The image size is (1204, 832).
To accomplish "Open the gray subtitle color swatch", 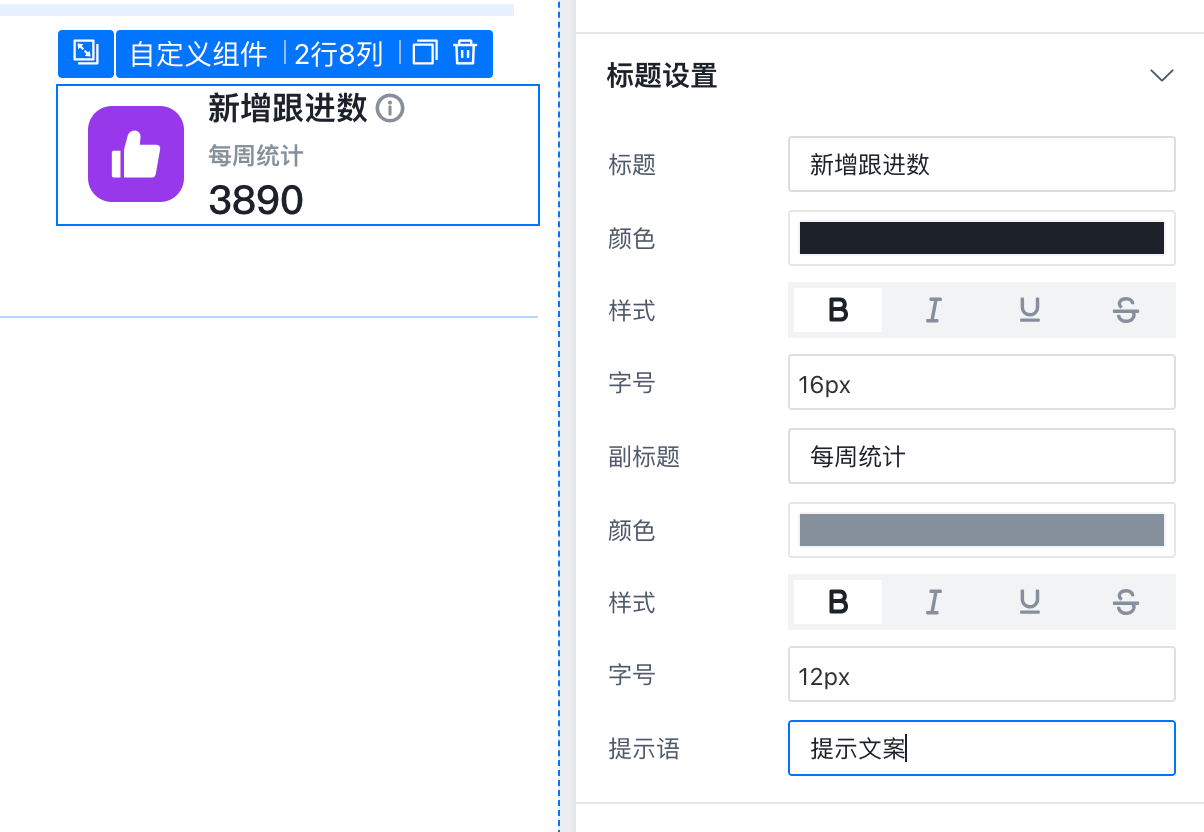I will point(981,530).
